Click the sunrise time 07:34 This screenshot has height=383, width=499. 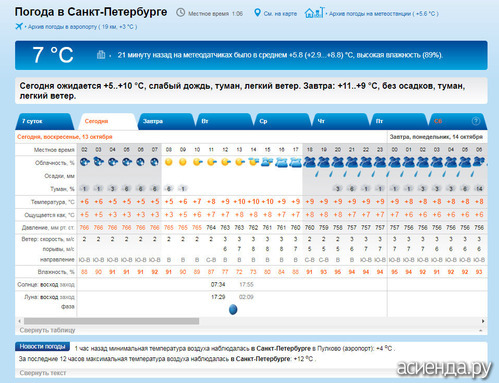(x=218, y=284)
